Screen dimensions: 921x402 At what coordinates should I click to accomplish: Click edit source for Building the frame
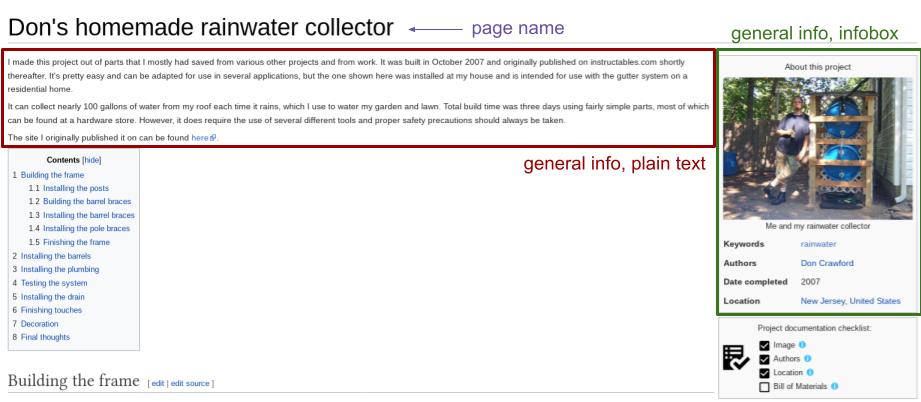point(190,384)
